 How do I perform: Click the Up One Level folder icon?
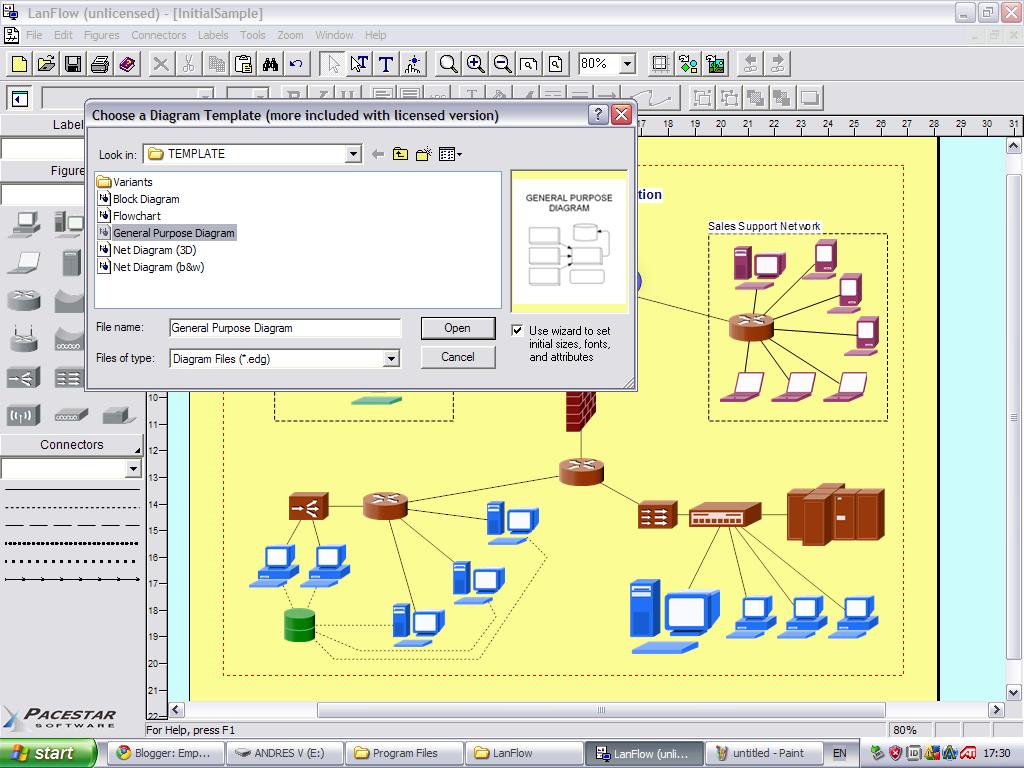pos(400,153)
